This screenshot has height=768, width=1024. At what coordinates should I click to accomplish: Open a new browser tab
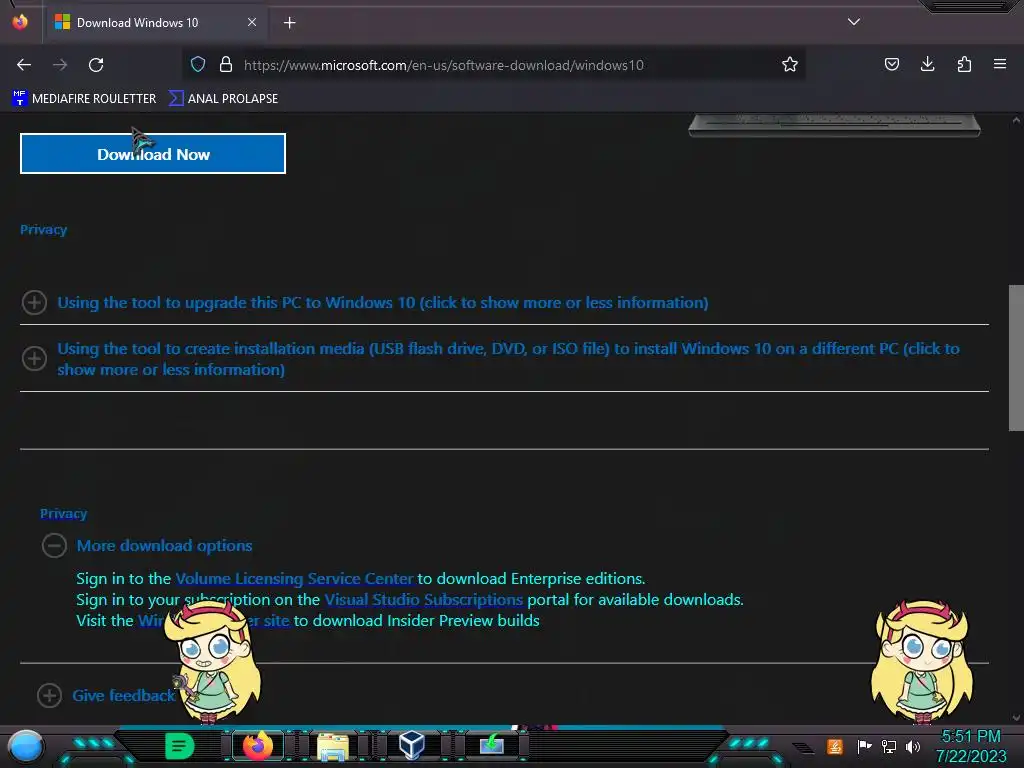point(289,23)
